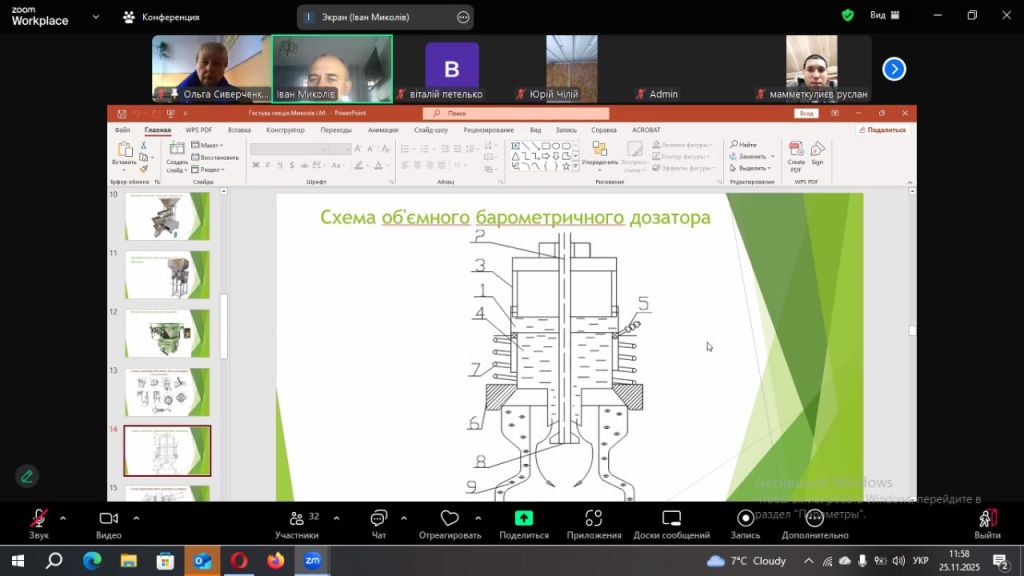The image size is (1024, 576).
Task: Click the Дополнительно more options icon
Action: tap(815, 519)
